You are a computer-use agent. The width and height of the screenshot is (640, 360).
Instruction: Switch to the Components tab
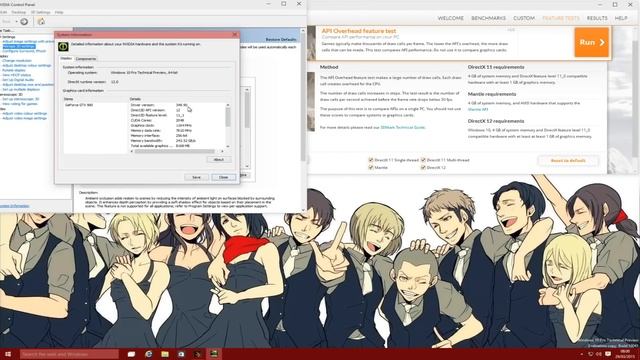point(86,59)
